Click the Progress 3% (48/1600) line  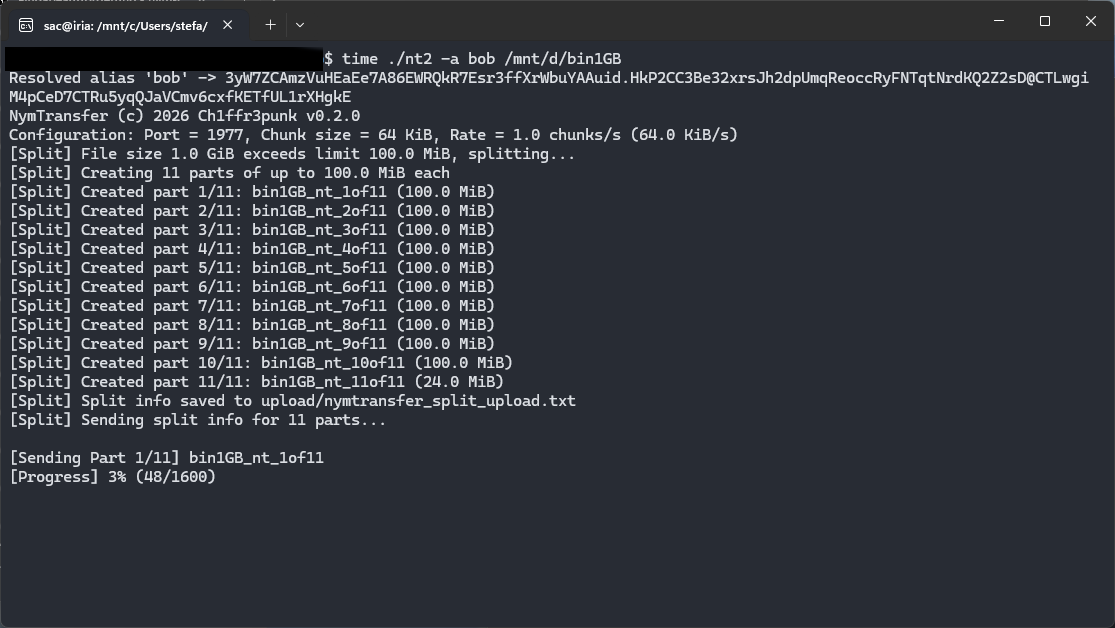[x=112, y=477]
